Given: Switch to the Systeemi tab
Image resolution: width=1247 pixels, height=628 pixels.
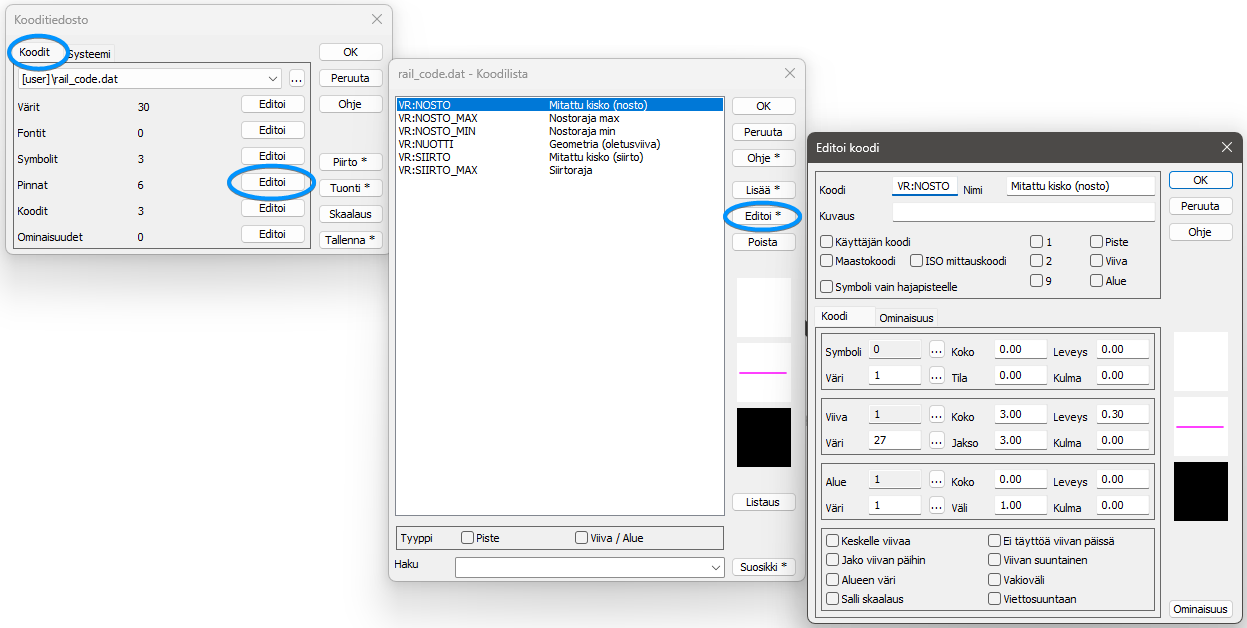Looking at the screenshot, I should click(89, 54).
